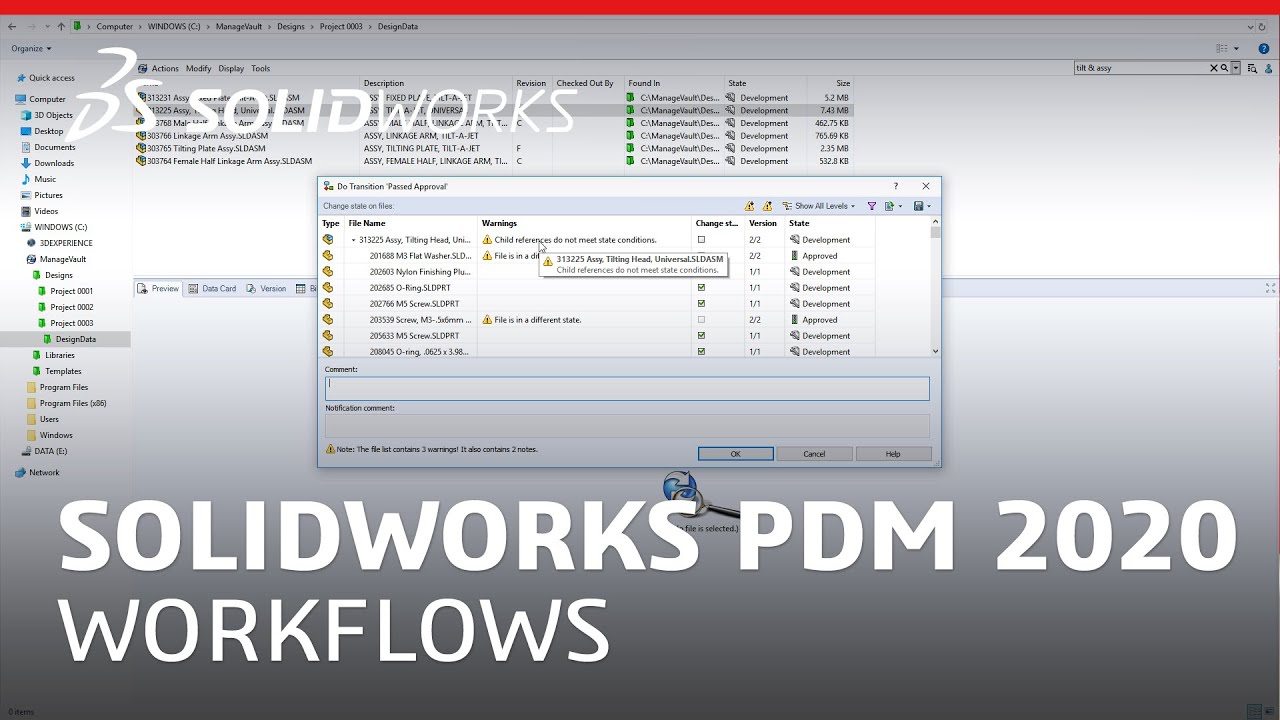Open the search box options dropdown arrow
This screenshot has height=720, width=1280.
[x=1236, y=68]
